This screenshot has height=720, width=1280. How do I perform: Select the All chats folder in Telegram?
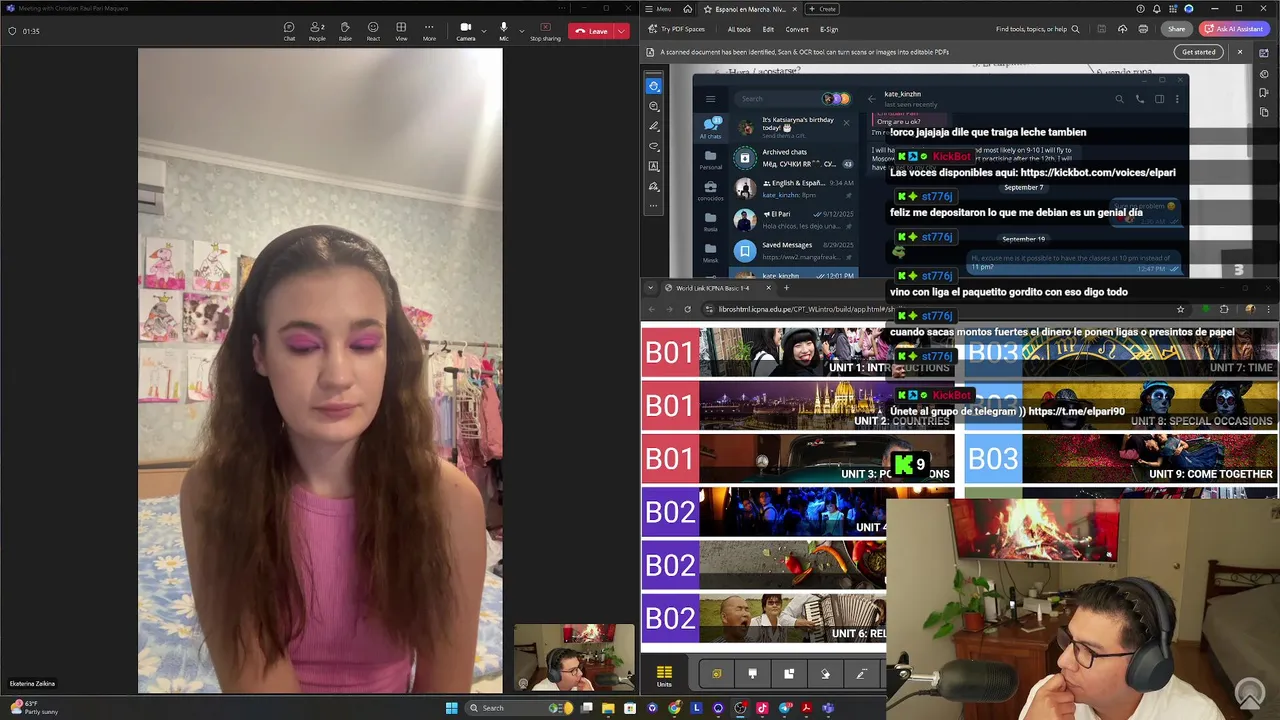711,127
